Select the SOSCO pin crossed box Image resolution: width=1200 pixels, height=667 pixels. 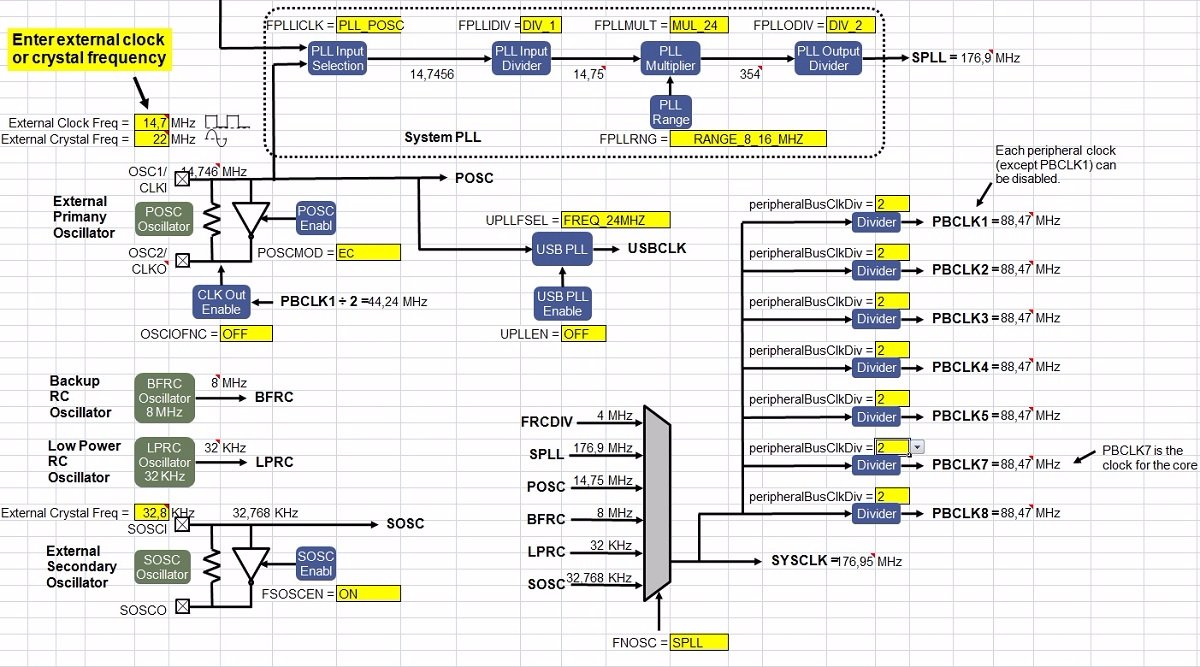182,605
